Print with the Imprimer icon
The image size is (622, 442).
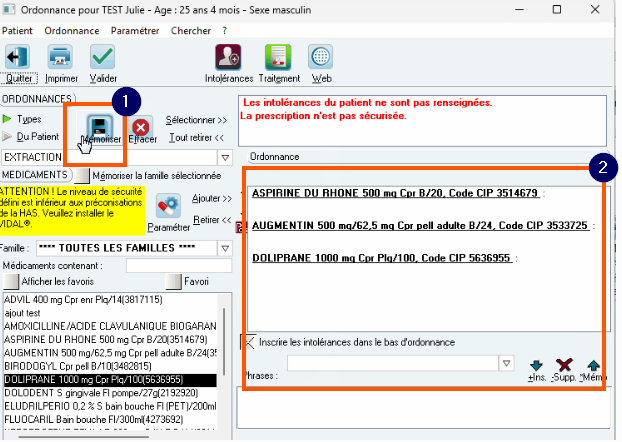coord(60,57)
